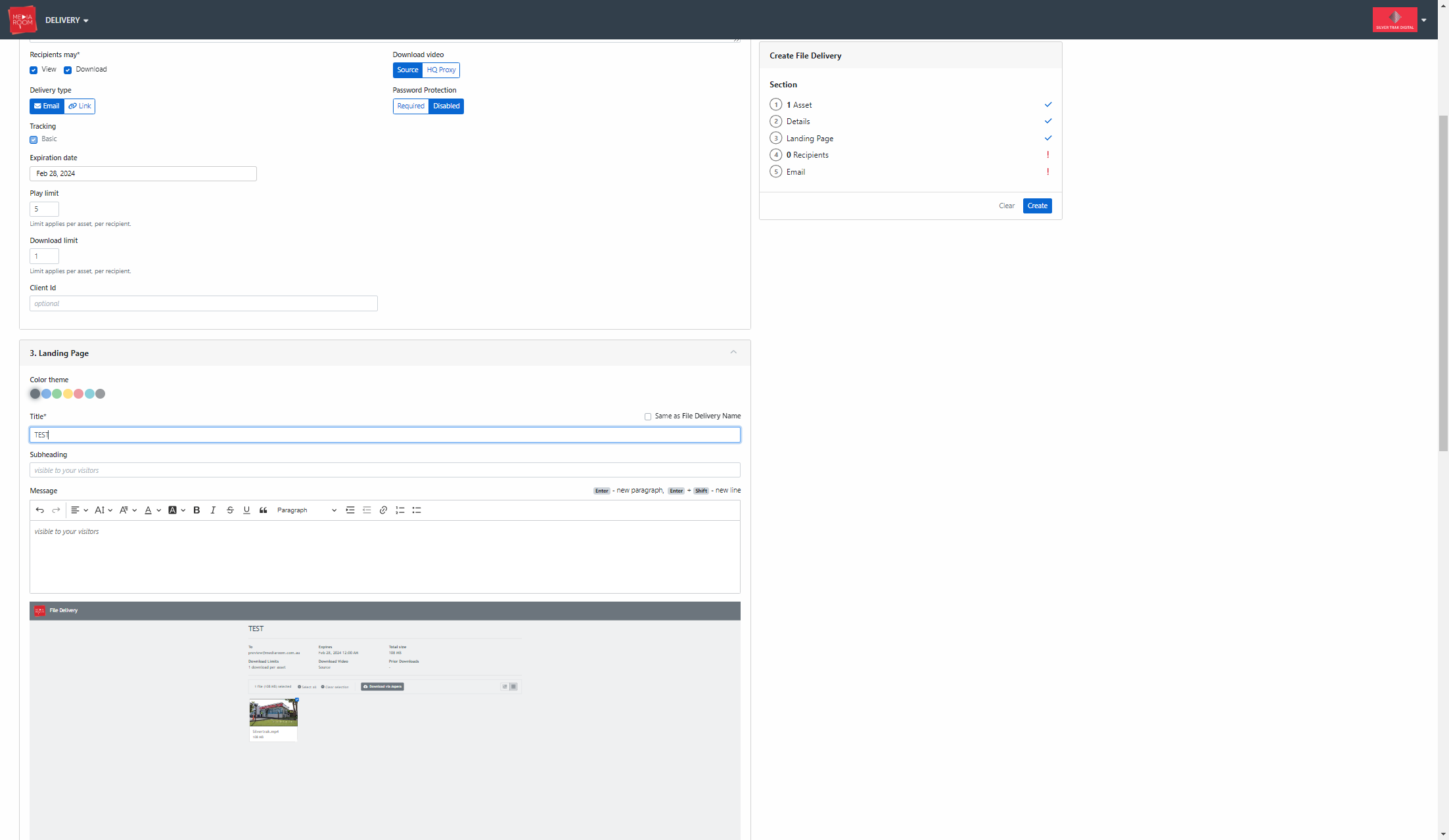Toggle bold formatting in message toolbar
This screenshot has height=840, width=1449.
click(196, 510)
